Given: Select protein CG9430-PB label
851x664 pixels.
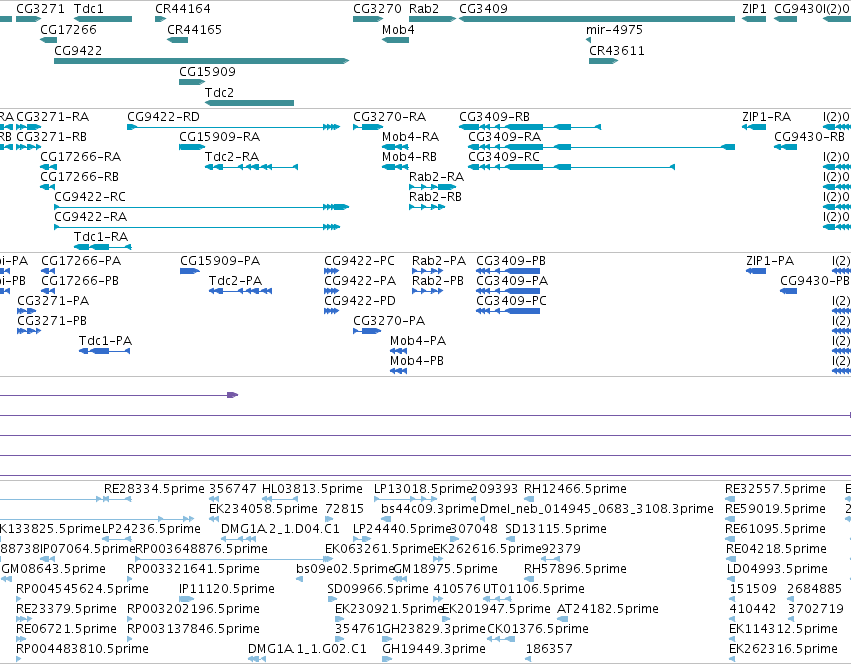Looking at the screenshot, I should click(x=815, y=281).
